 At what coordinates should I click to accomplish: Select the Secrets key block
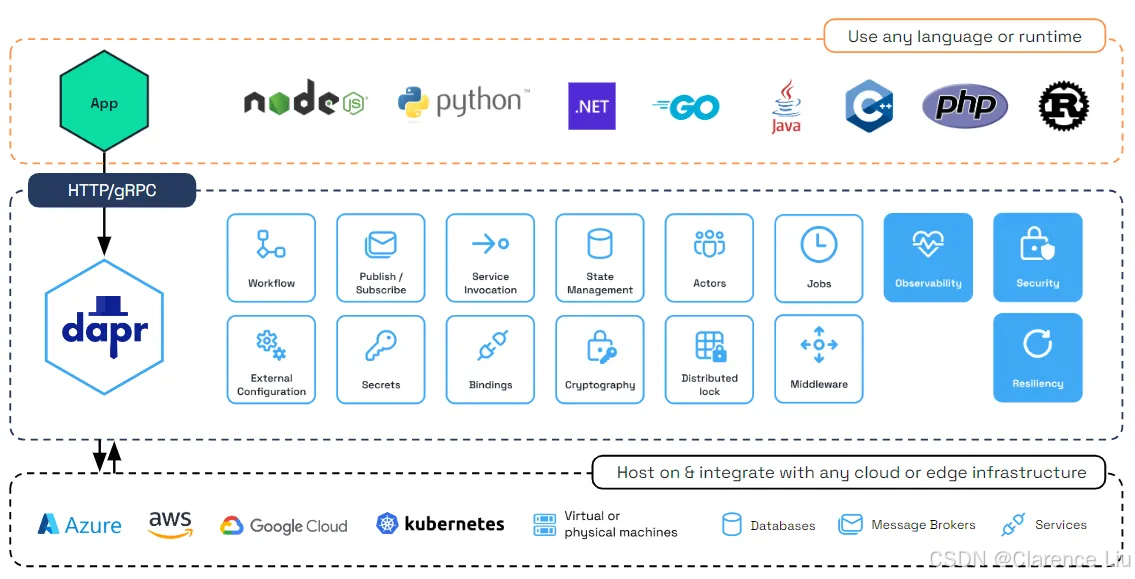tap(381, 359)
